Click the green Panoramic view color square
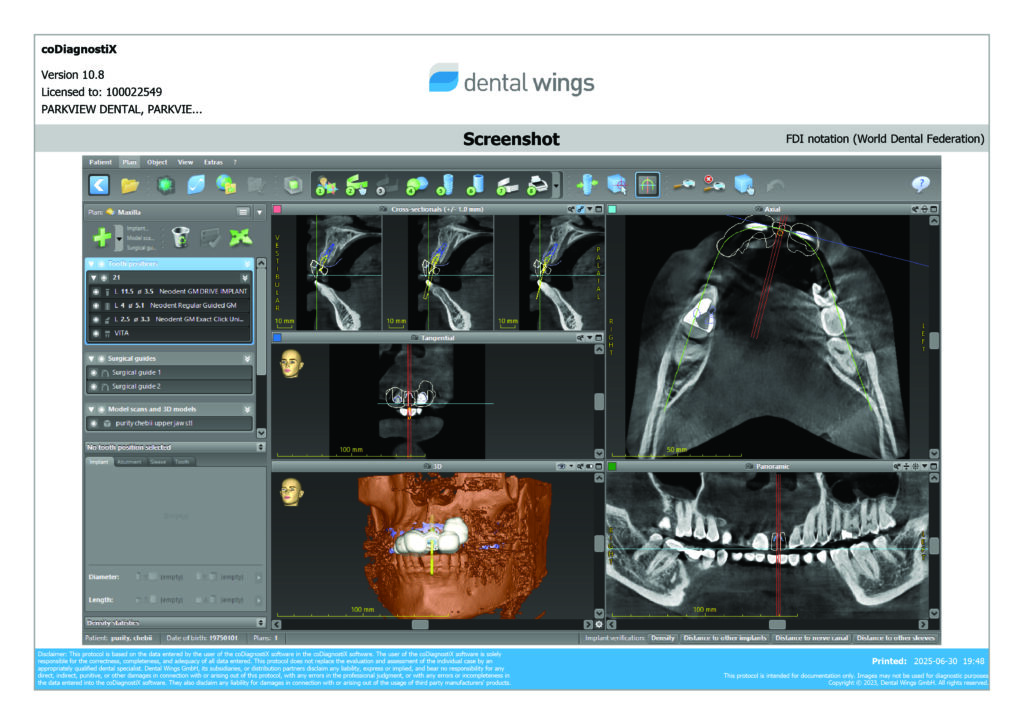Viewport: 1024px width, 724px height. (x=612, y=467)
